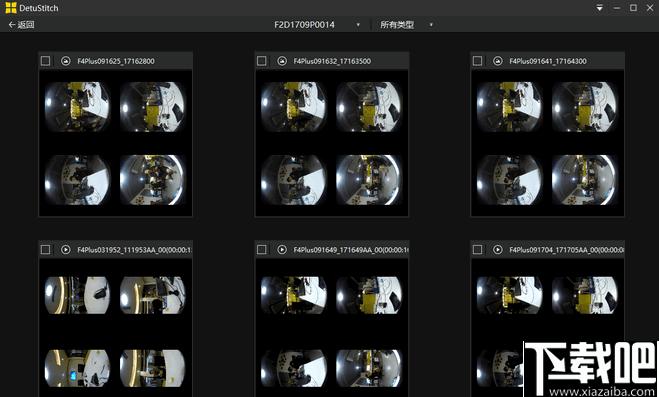This screenshot has height=397, width=659.
Task: Tick the checkbox for F4Plus091625_17162800
Action: (x=45, y=61)
